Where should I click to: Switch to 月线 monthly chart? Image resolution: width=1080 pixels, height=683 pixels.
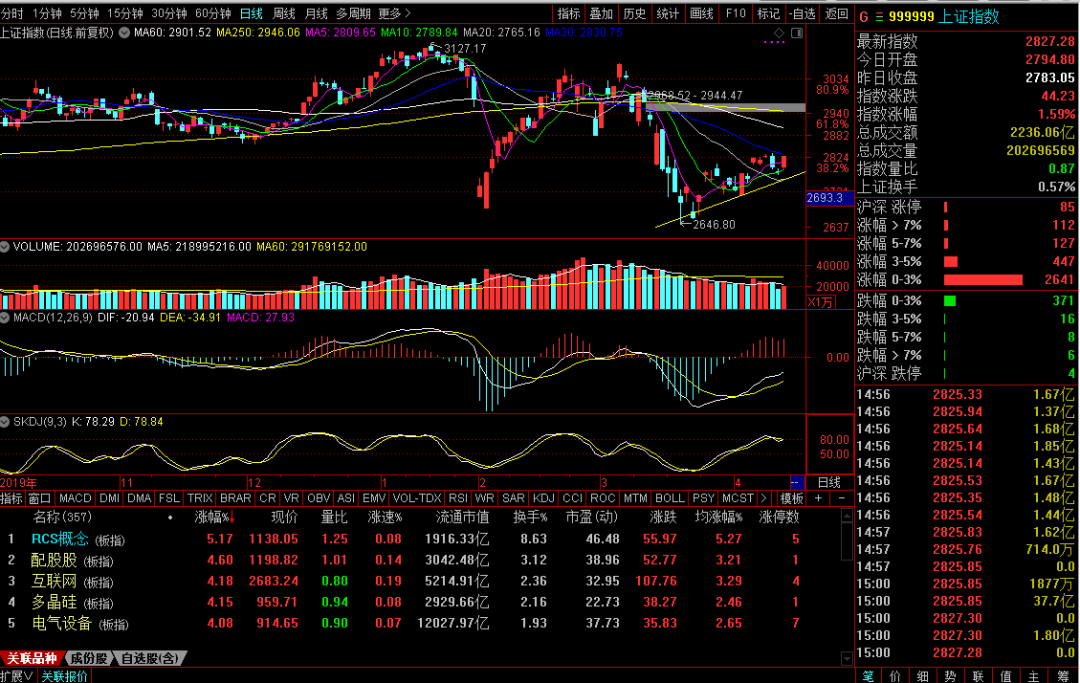coord(316,13)
